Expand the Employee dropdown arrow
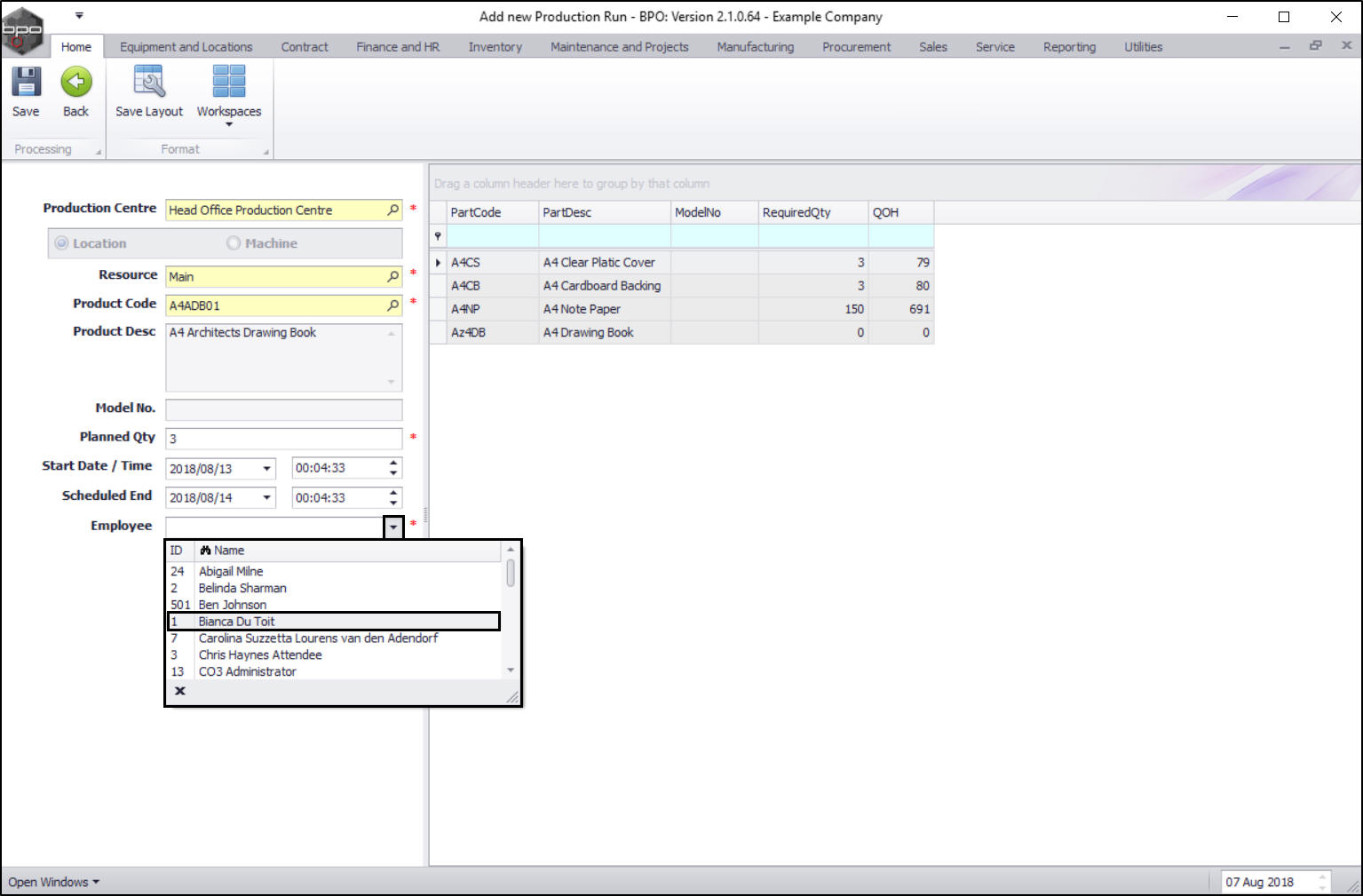Screen dimensions: 1363x896 [393, 527]
